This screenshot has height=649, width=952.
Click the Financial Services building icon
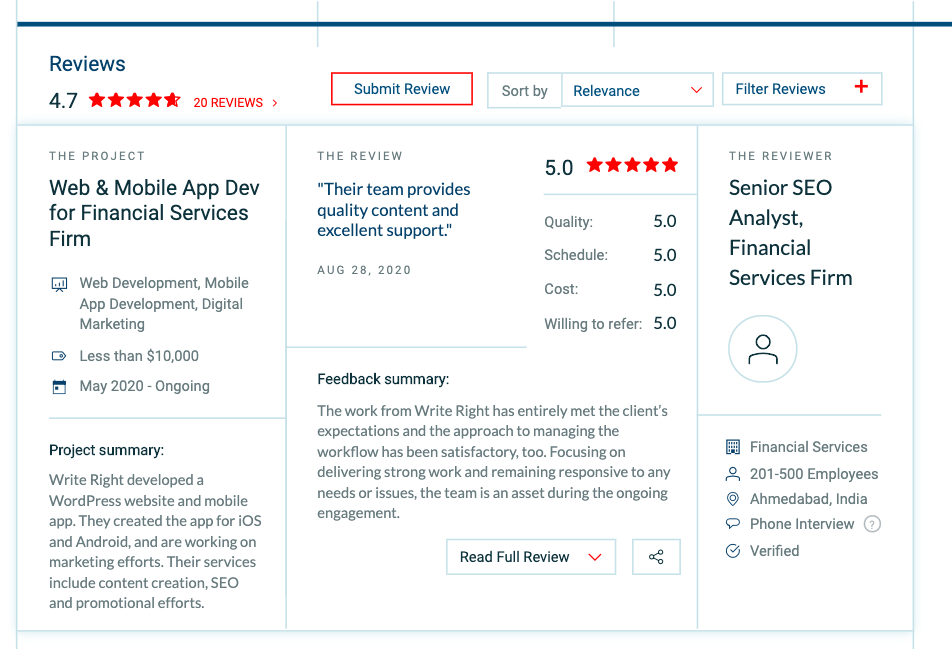[x=733, y=447]
